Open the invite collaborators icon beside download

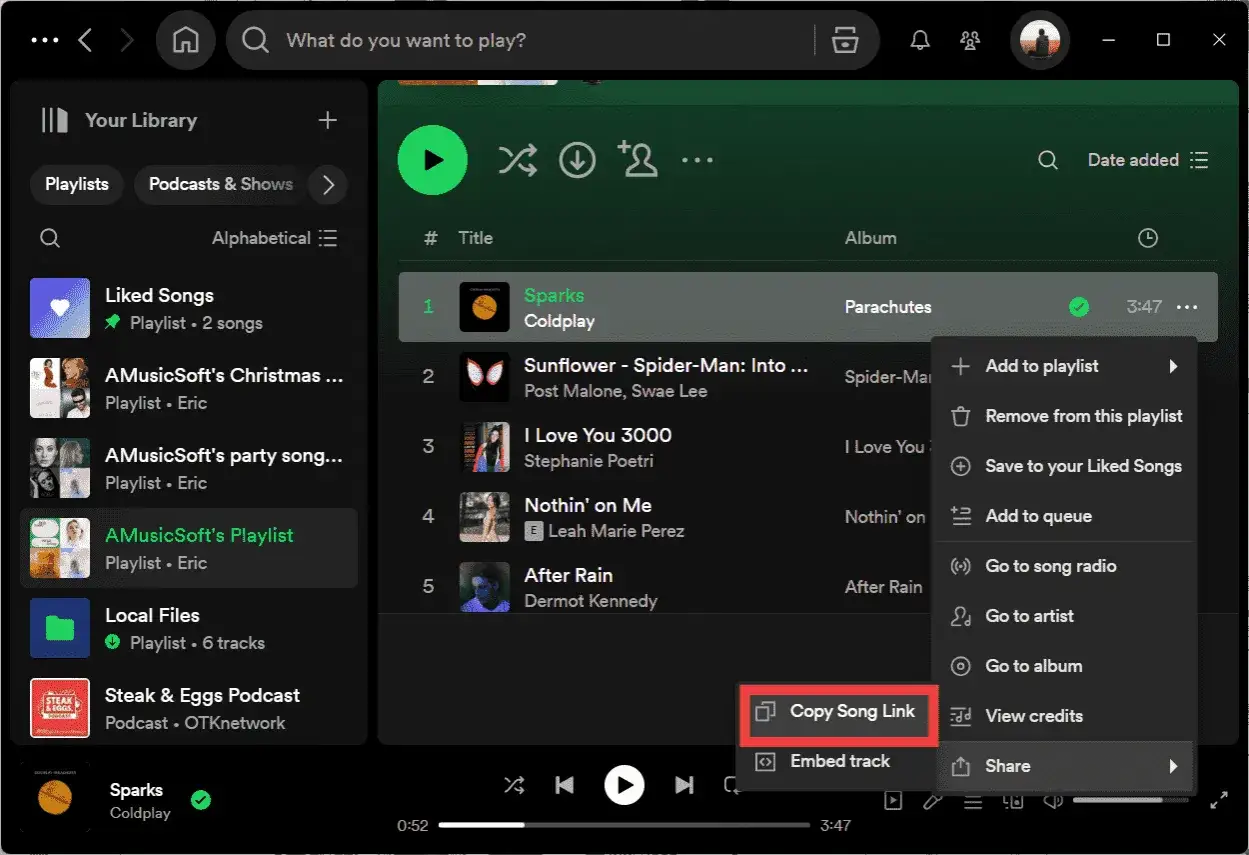point(638,159)
